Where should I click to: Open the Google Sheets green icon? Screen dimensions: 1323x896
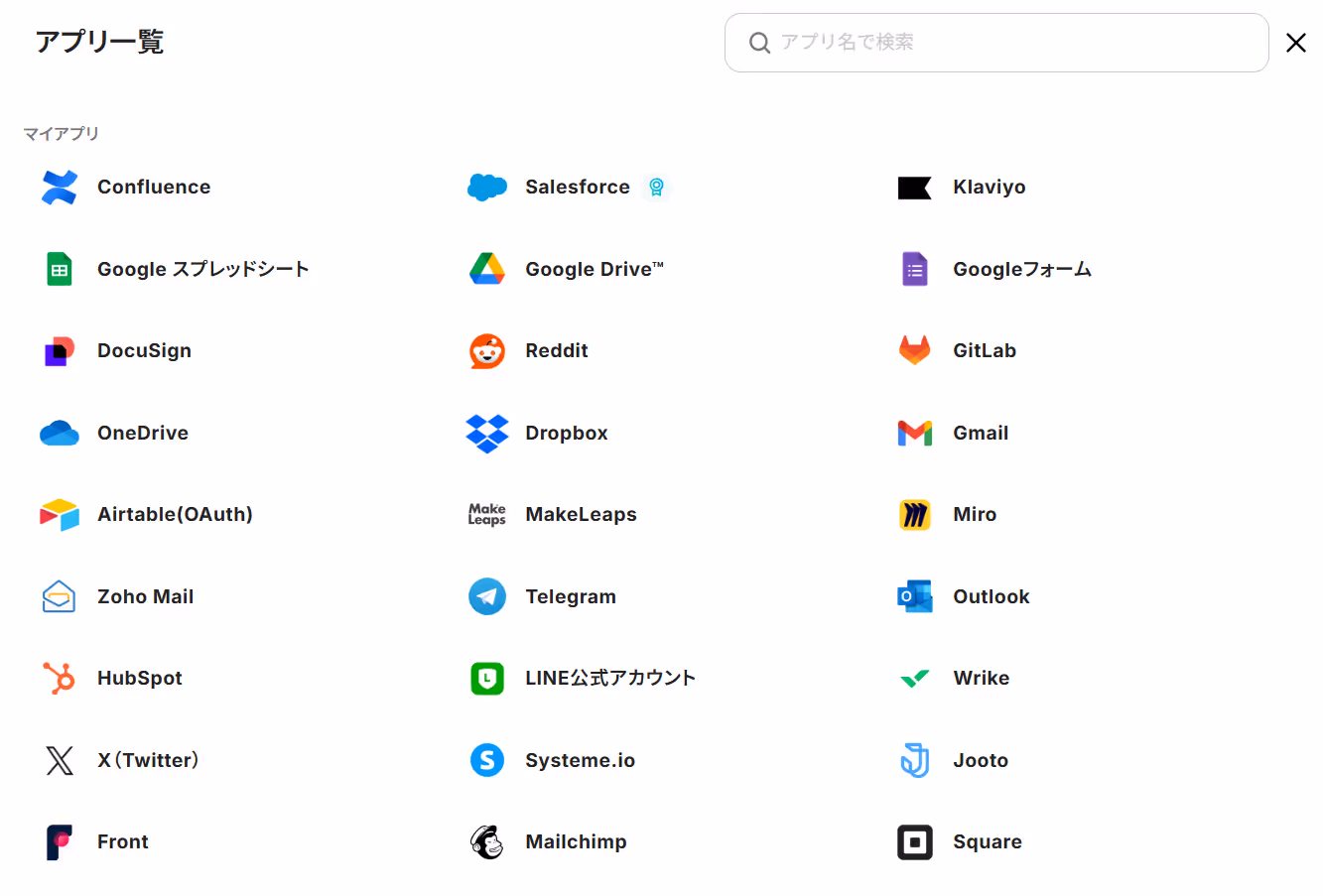click(60, 269)
